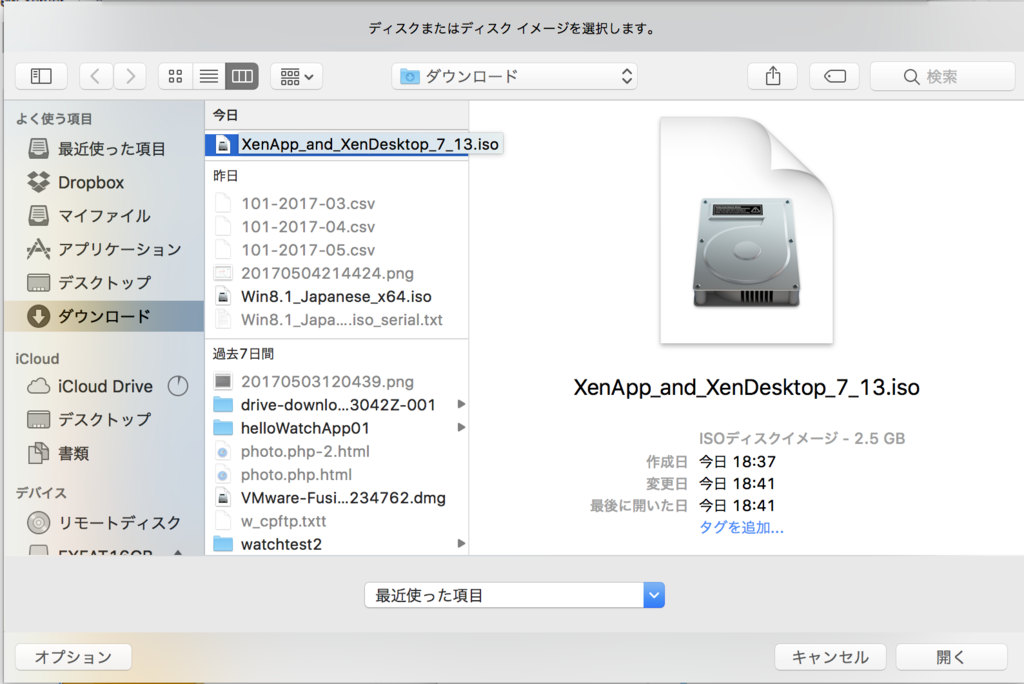Image resolution: width=1024 pixels, height=684 pixels.
Task: Select the Win8.1_Japa....iso_serial.txt file
Action: (337, 320)
